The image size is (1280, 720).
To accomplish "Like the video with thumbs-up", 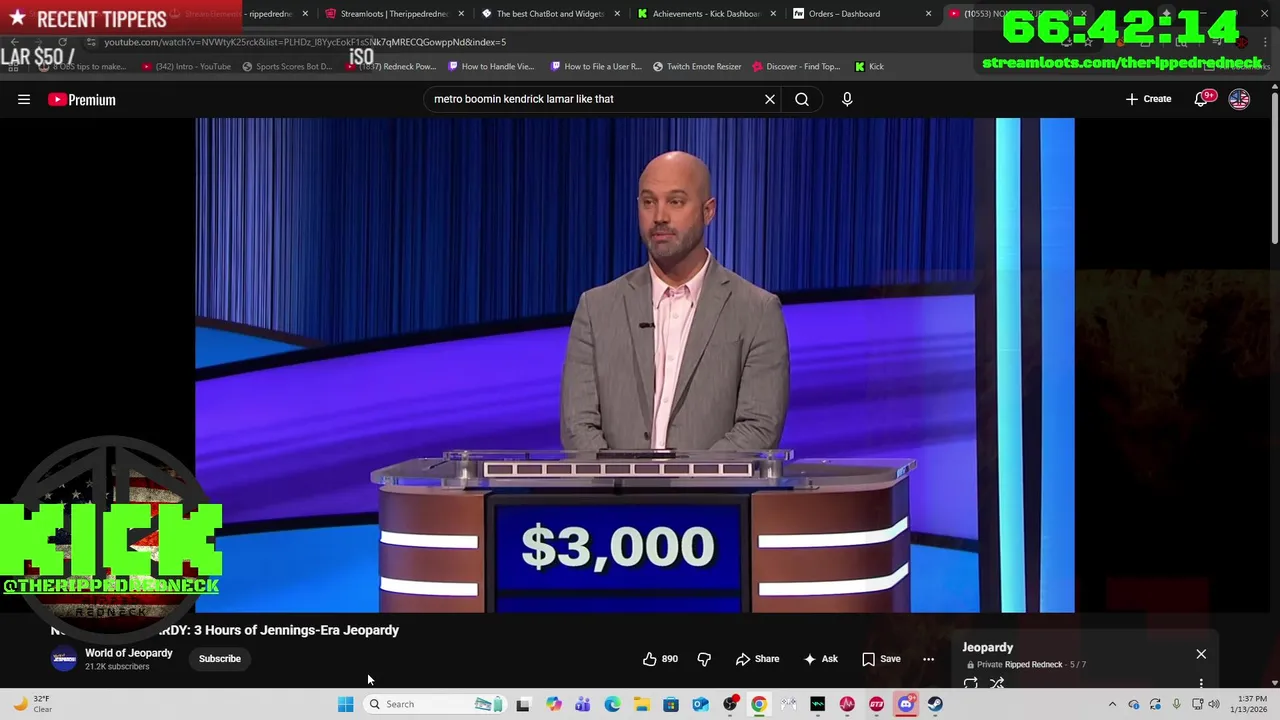I will pyautogui.click(x=660, y=659).
